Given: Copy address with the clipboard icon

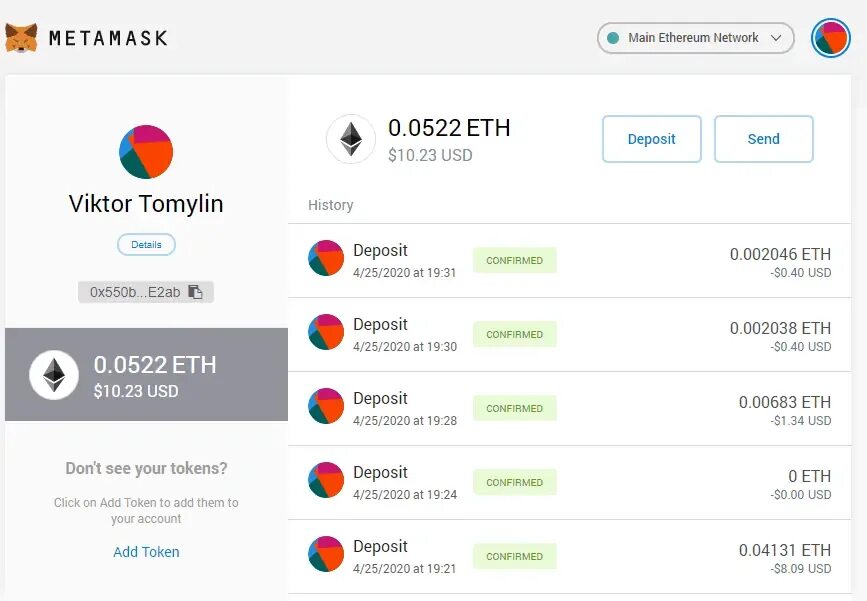Looking at the screenshot, I should [x=195, y=291].
